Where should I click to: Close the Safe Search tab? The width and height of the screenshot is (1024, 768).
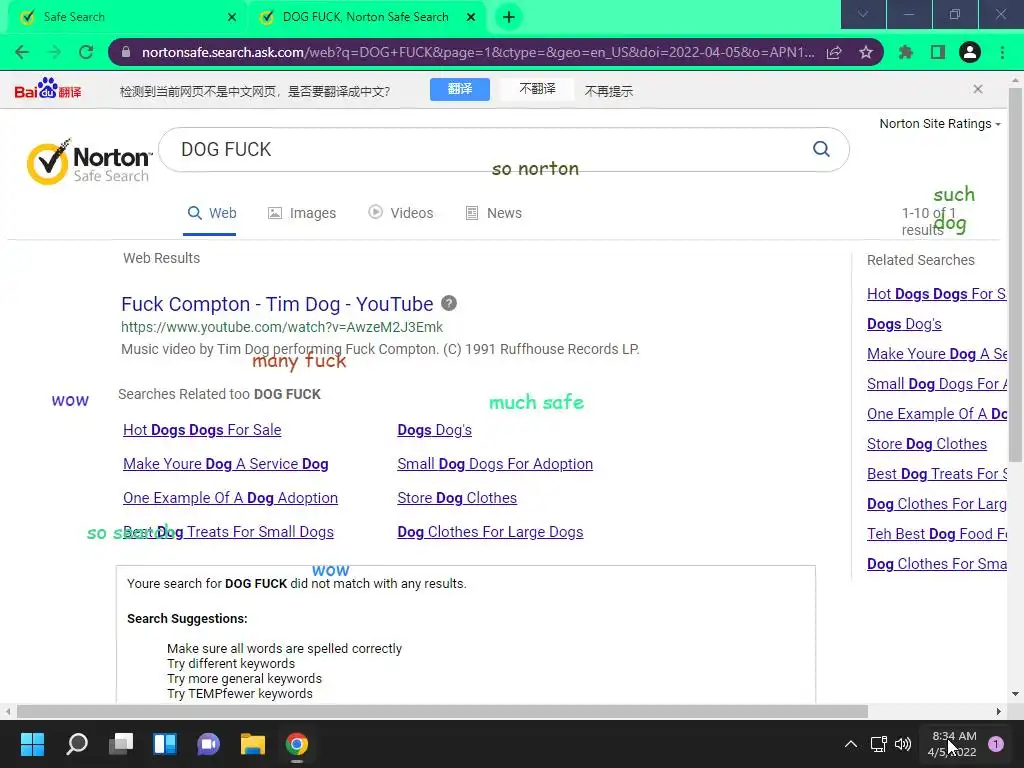tap(232, 17)
